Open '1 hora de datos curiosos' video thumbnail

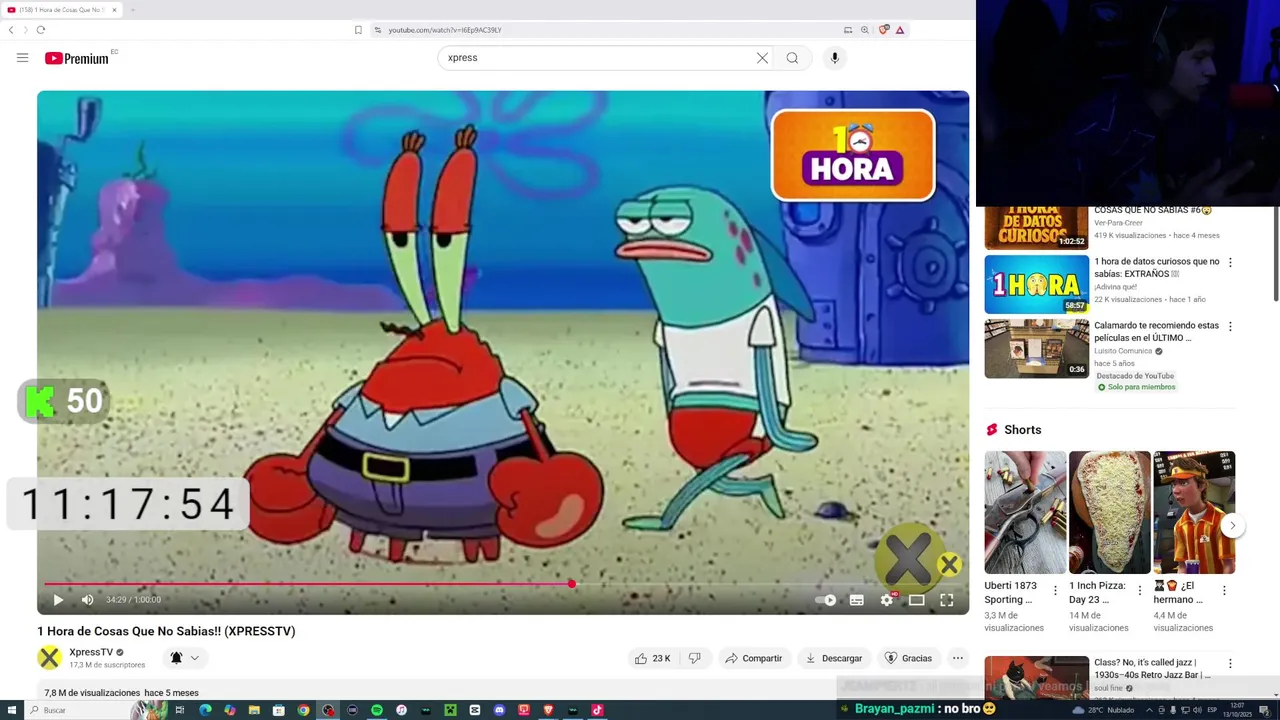click(x=1036, y=284)
